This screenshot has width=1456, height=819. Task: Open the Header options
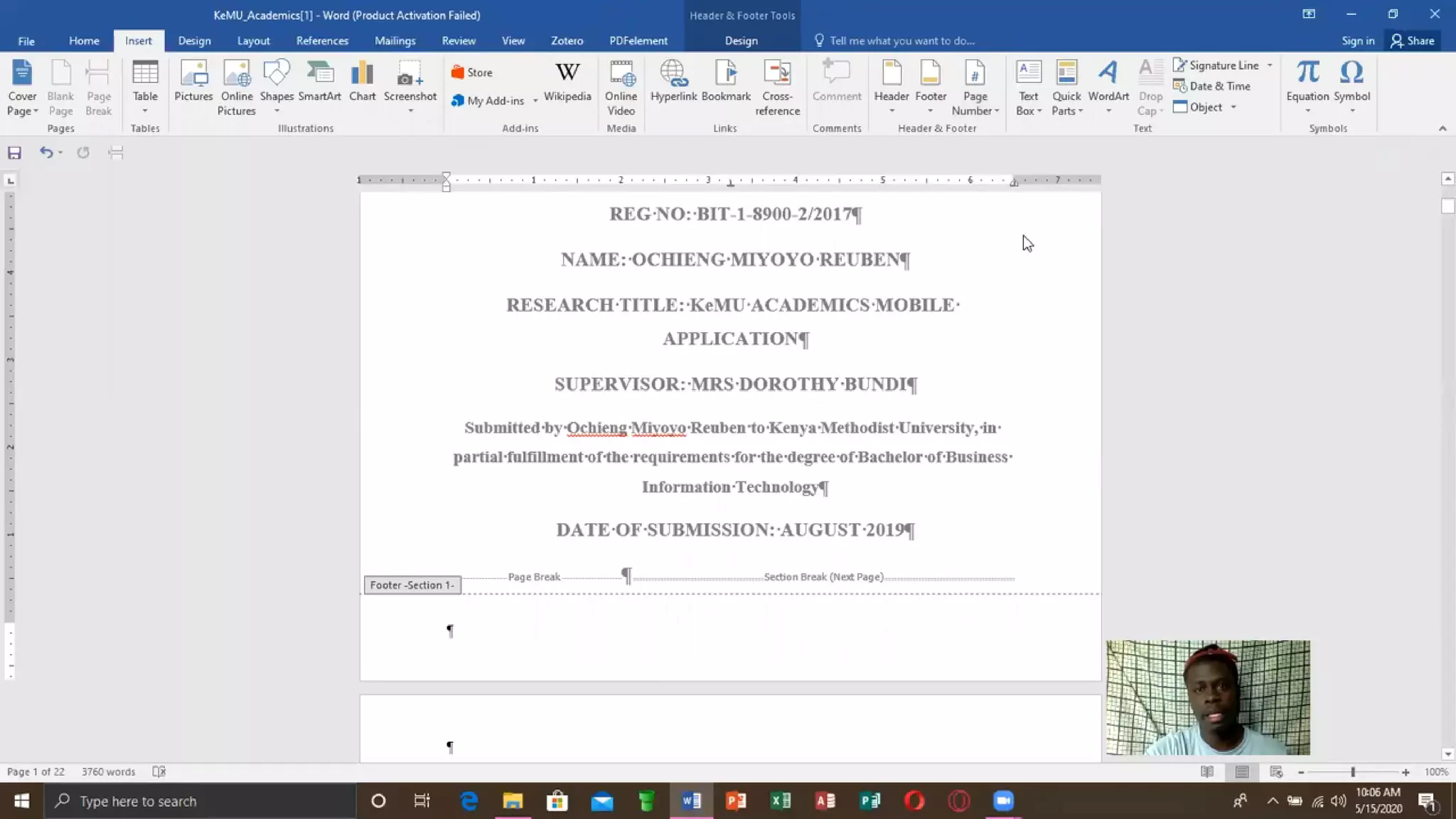(892, 88)
